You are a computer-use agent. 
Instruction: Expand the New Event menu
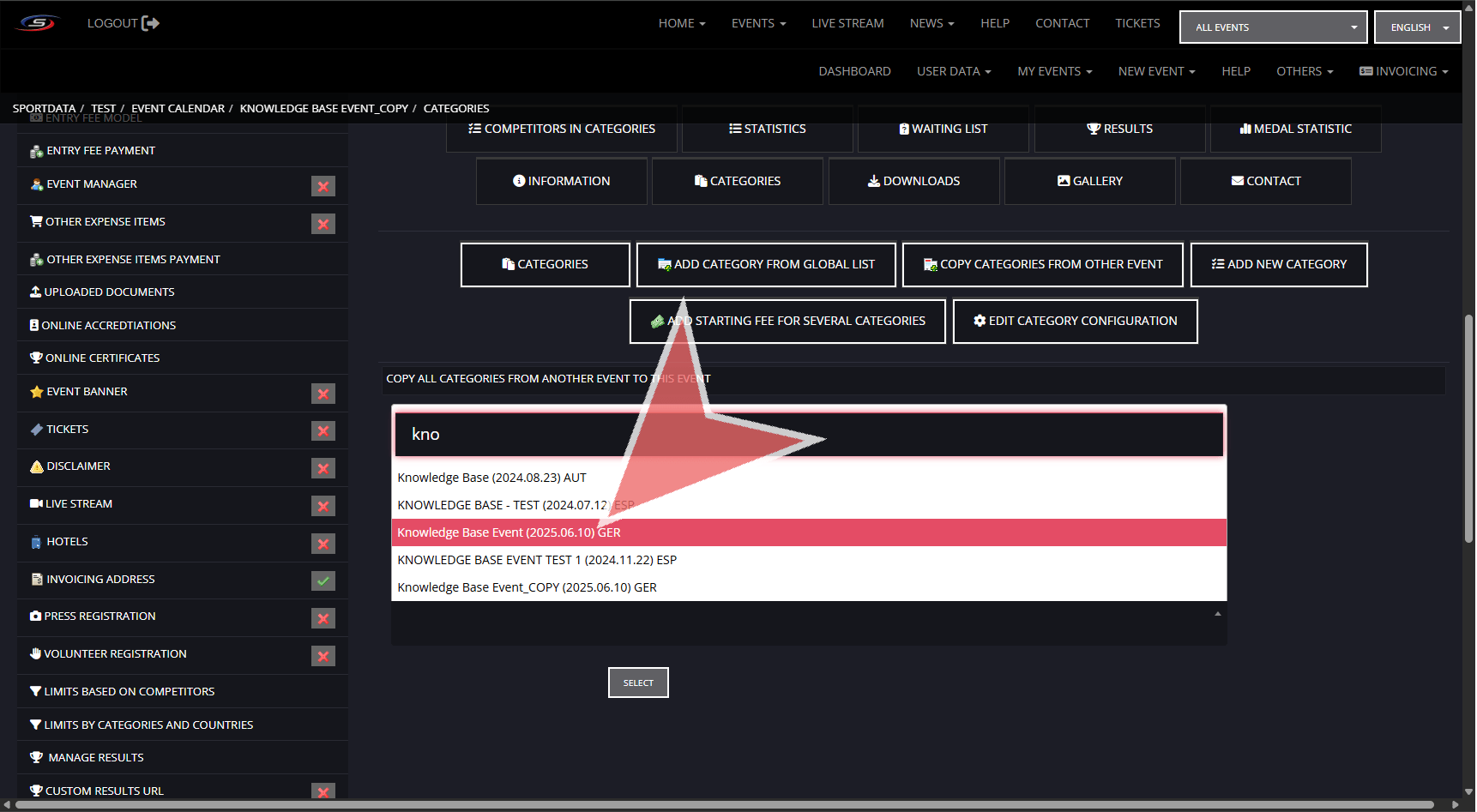1155,71
